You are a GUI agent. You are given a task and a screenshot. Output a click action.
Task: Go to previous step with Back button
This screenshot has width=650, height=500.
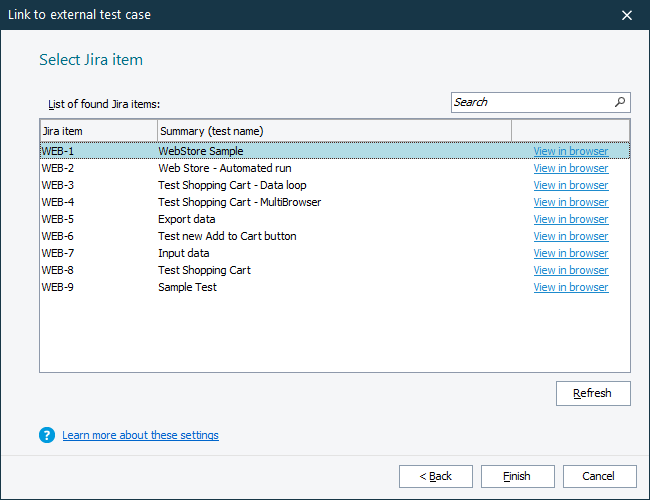tap(435, 476)
